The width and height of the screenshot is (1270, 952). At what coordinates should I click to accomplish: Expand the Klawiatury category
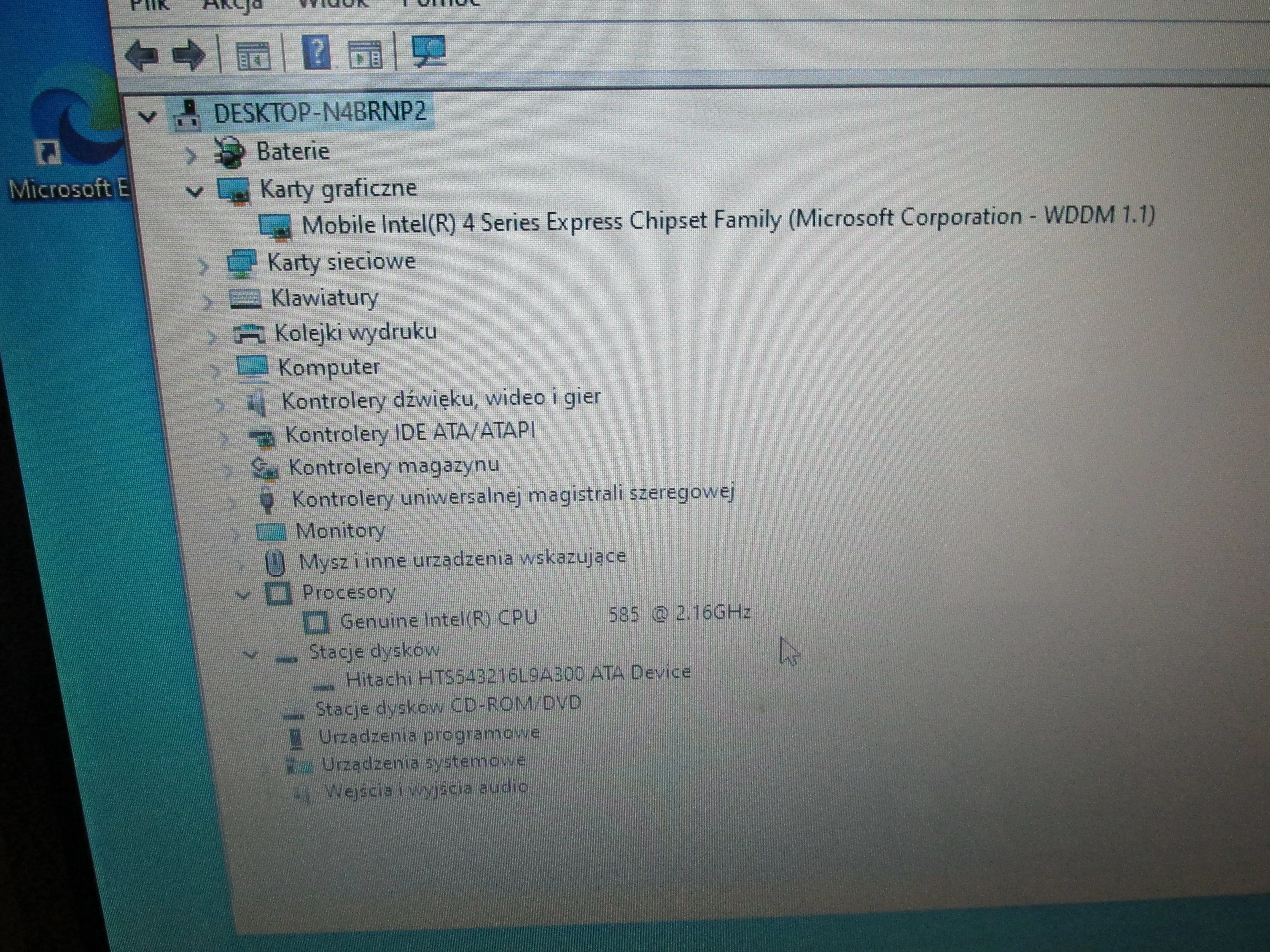pos(207,302)
